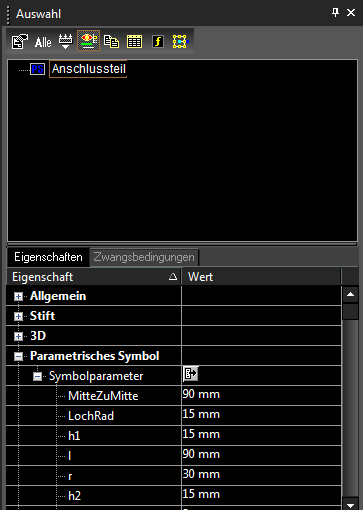Expand the Stift group
The image size is (363, 510).
click(x=19, y=316)
